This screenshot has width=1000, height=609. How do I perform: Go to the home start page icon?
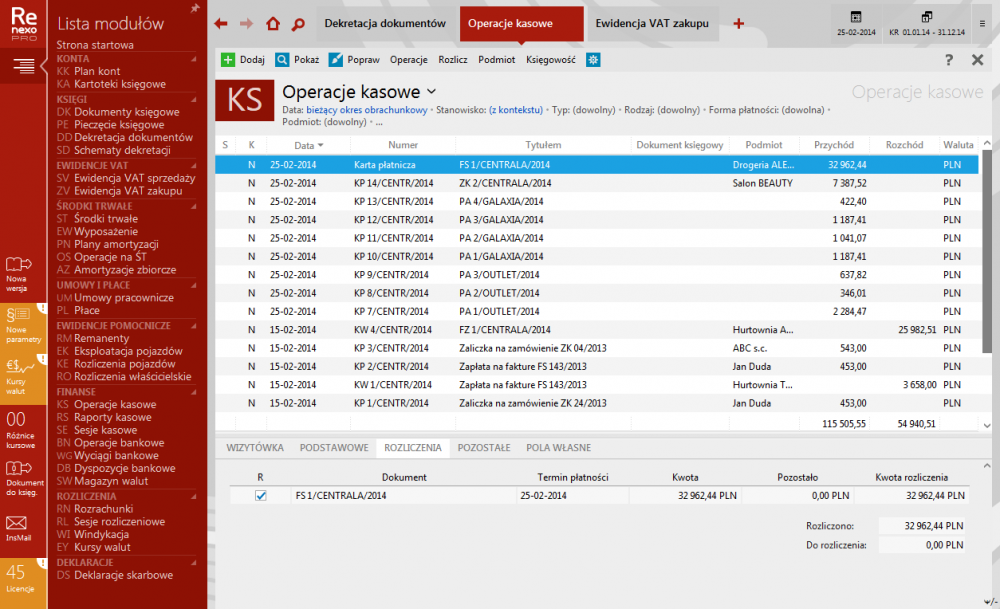(x=273, y=24)
